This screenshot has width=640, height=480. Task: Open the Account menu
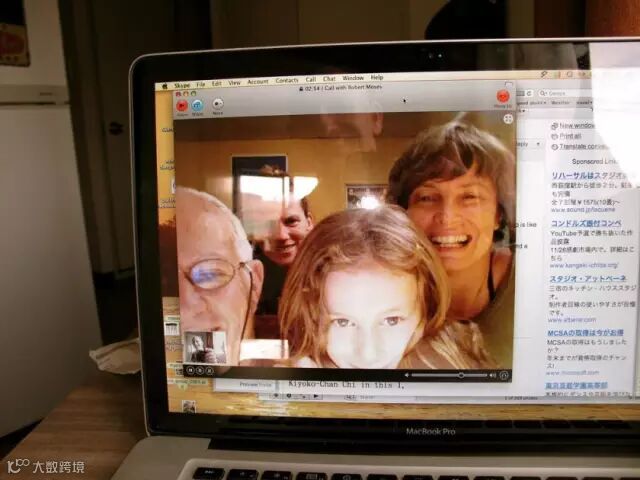[258, 82]
